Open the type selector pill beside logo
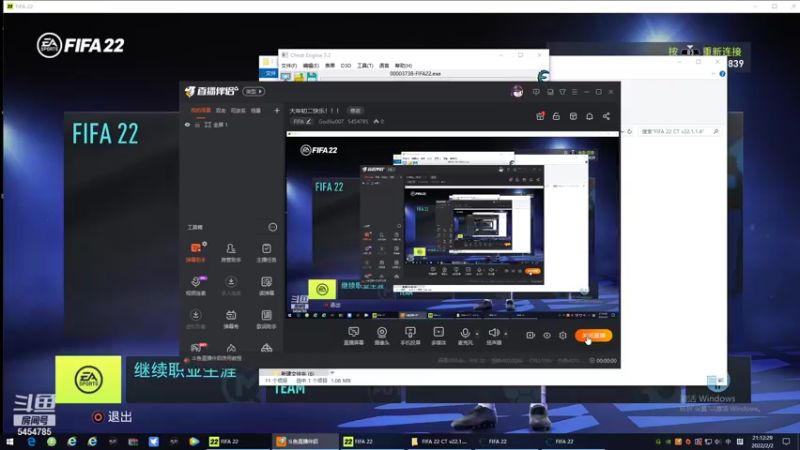 tap(254, 91)
